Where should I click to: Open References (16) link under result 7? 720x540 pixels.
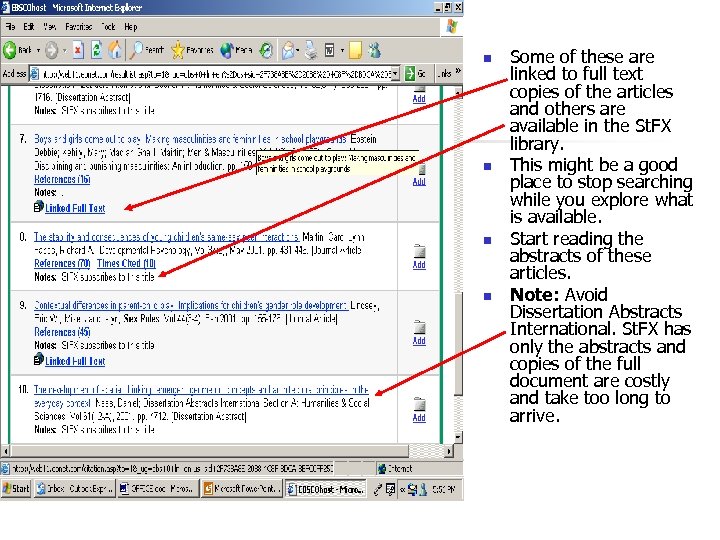tap(62, 179)
